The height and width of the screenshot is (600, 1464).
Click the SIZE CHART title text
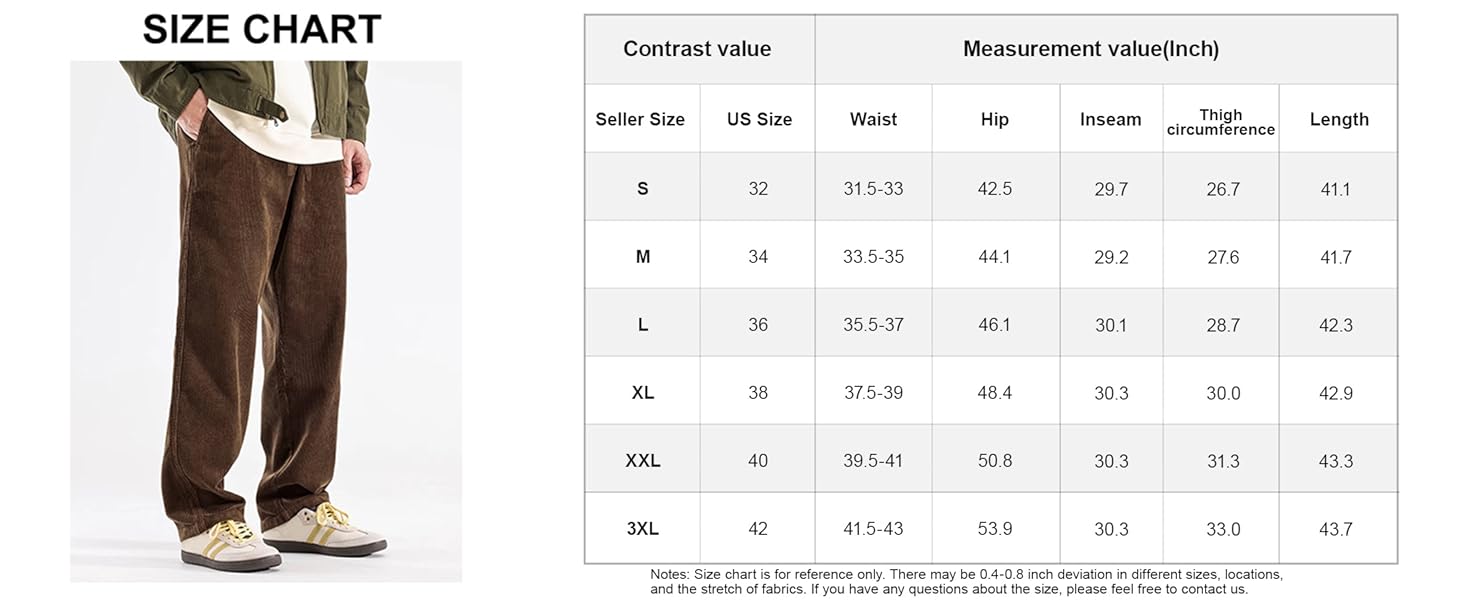coord(262,30)
